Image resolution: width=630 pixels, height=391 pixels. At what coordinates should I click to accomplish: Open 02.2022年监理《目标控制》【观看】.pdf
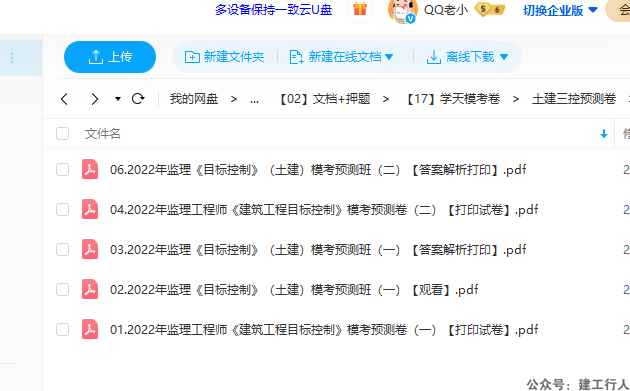(x=294, y=289)
